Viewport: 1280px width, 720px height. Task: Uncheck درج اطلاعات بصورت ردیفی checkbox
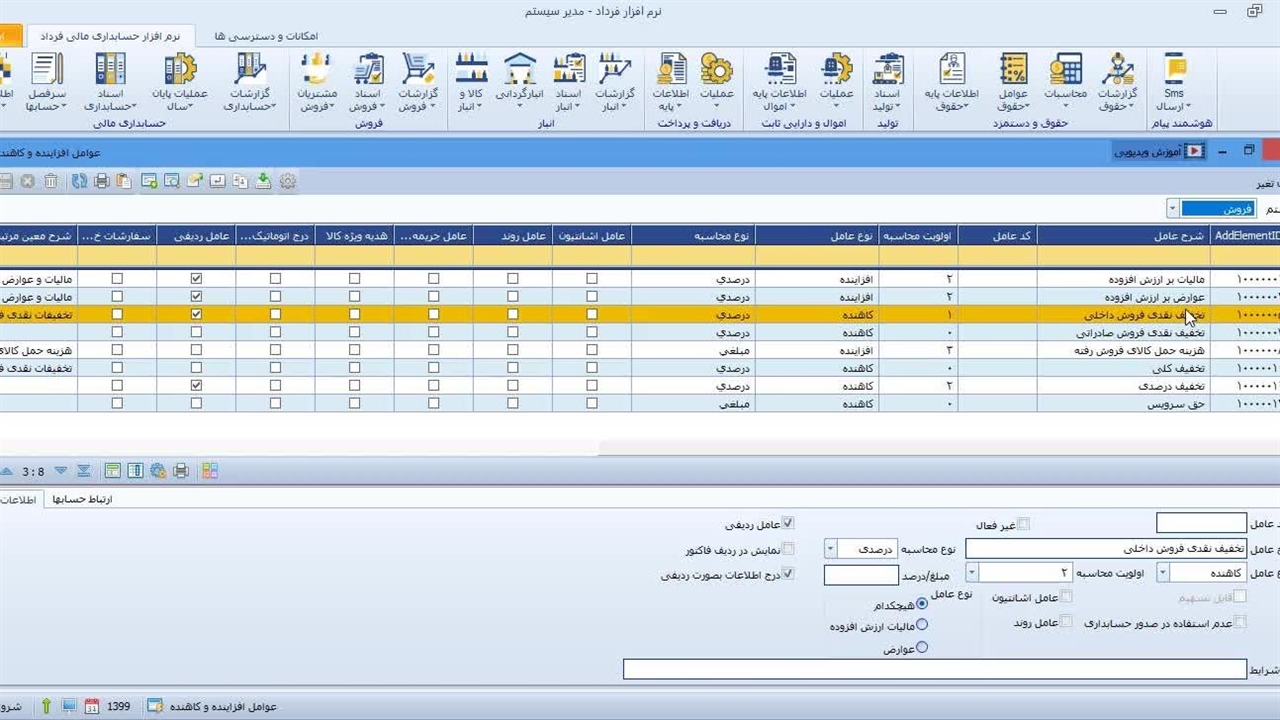tap(788, 574)
